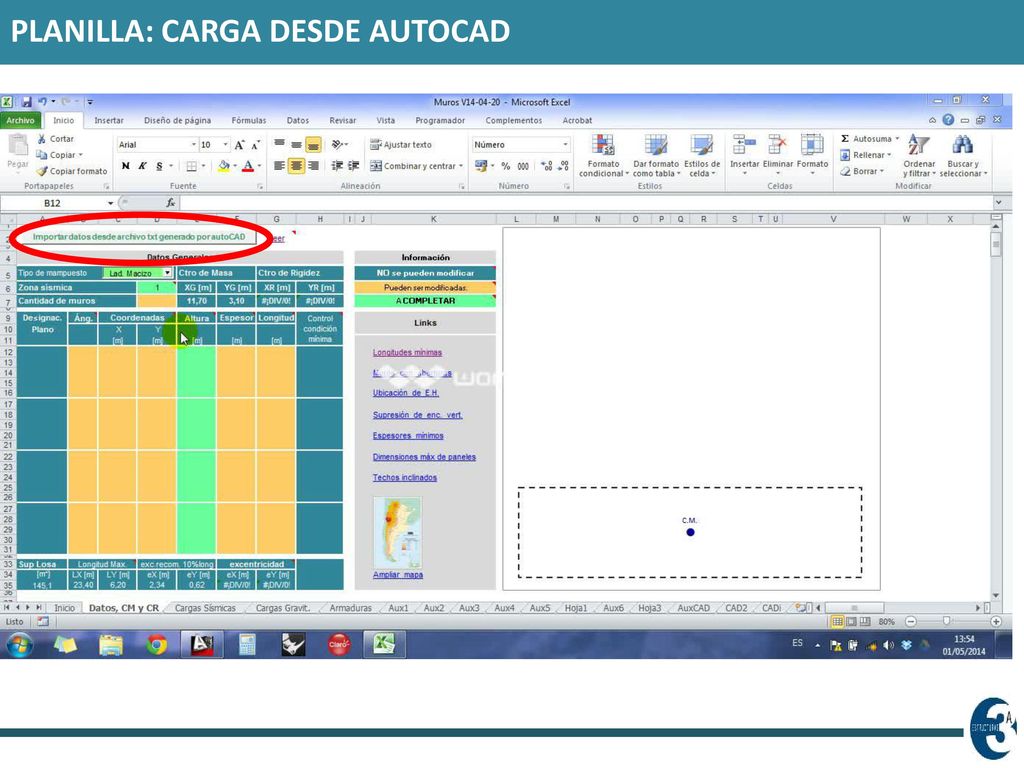This screenshot has height=768, width=1024.
Task: Align text to the left
Action: pos(280,166)
